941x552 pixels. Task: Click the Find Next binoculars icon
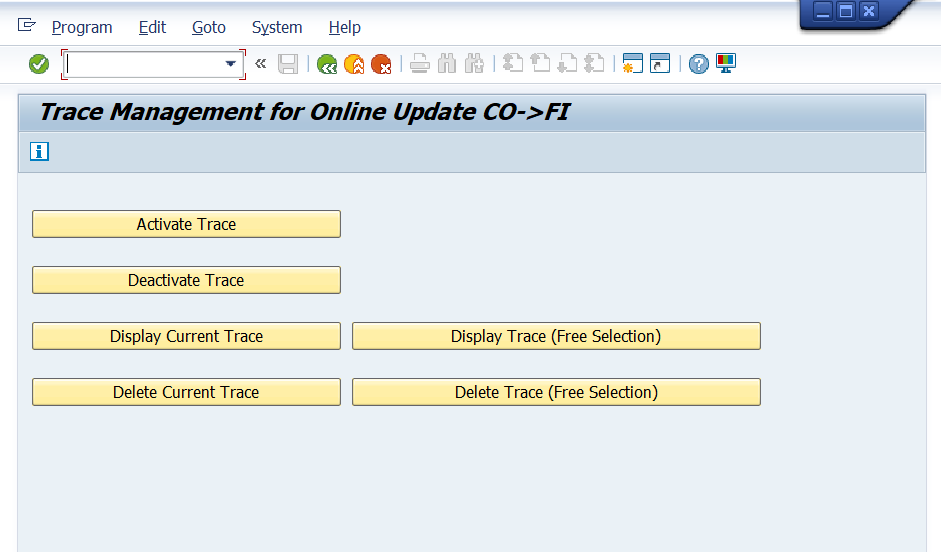[x=474, y=64]
